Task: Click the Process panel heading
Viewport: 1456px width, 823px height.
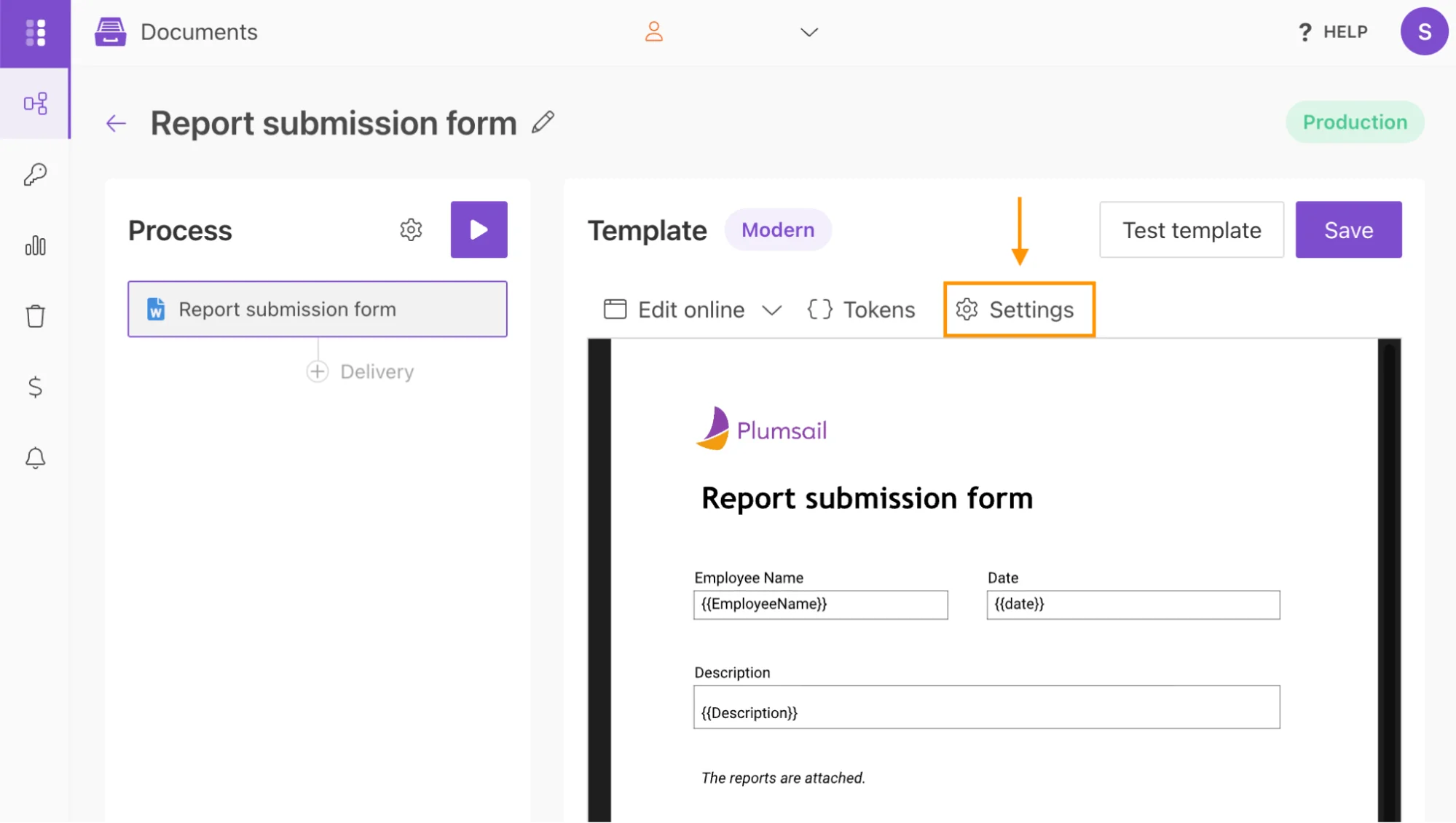Action: coord(180,230)
